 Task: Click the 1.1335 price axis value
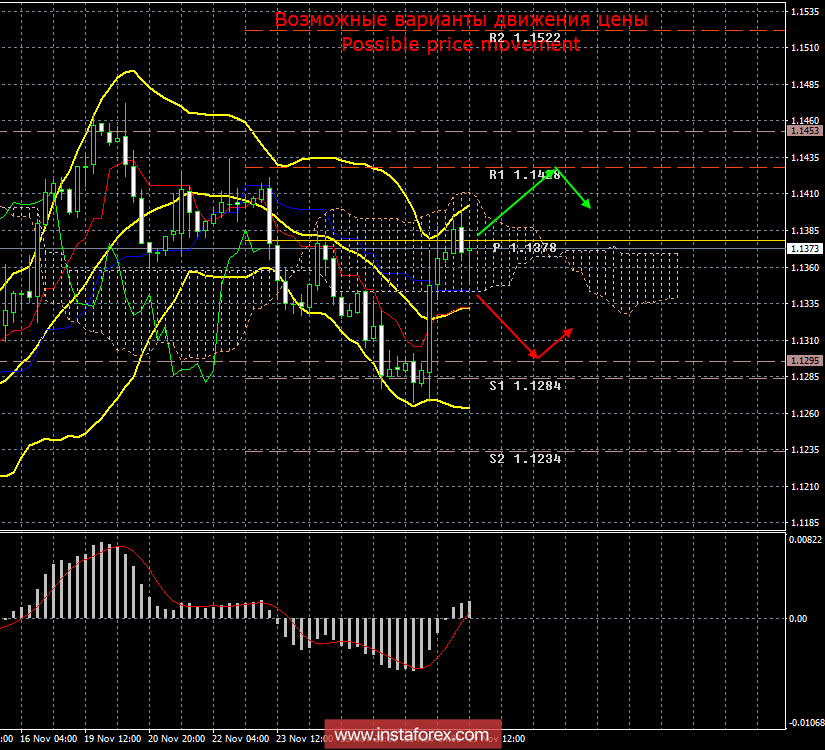(x=805, y=304)
